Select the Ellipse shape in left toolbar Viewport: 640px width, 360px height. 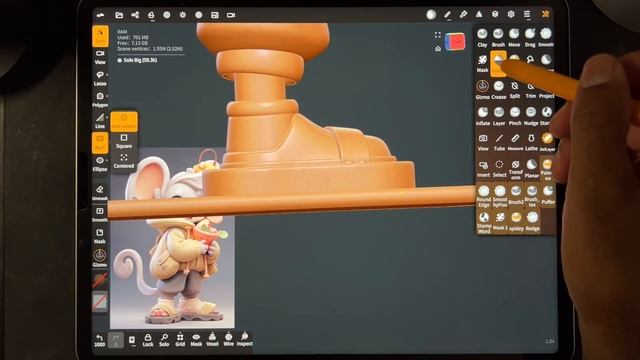[x=100, y=164]
